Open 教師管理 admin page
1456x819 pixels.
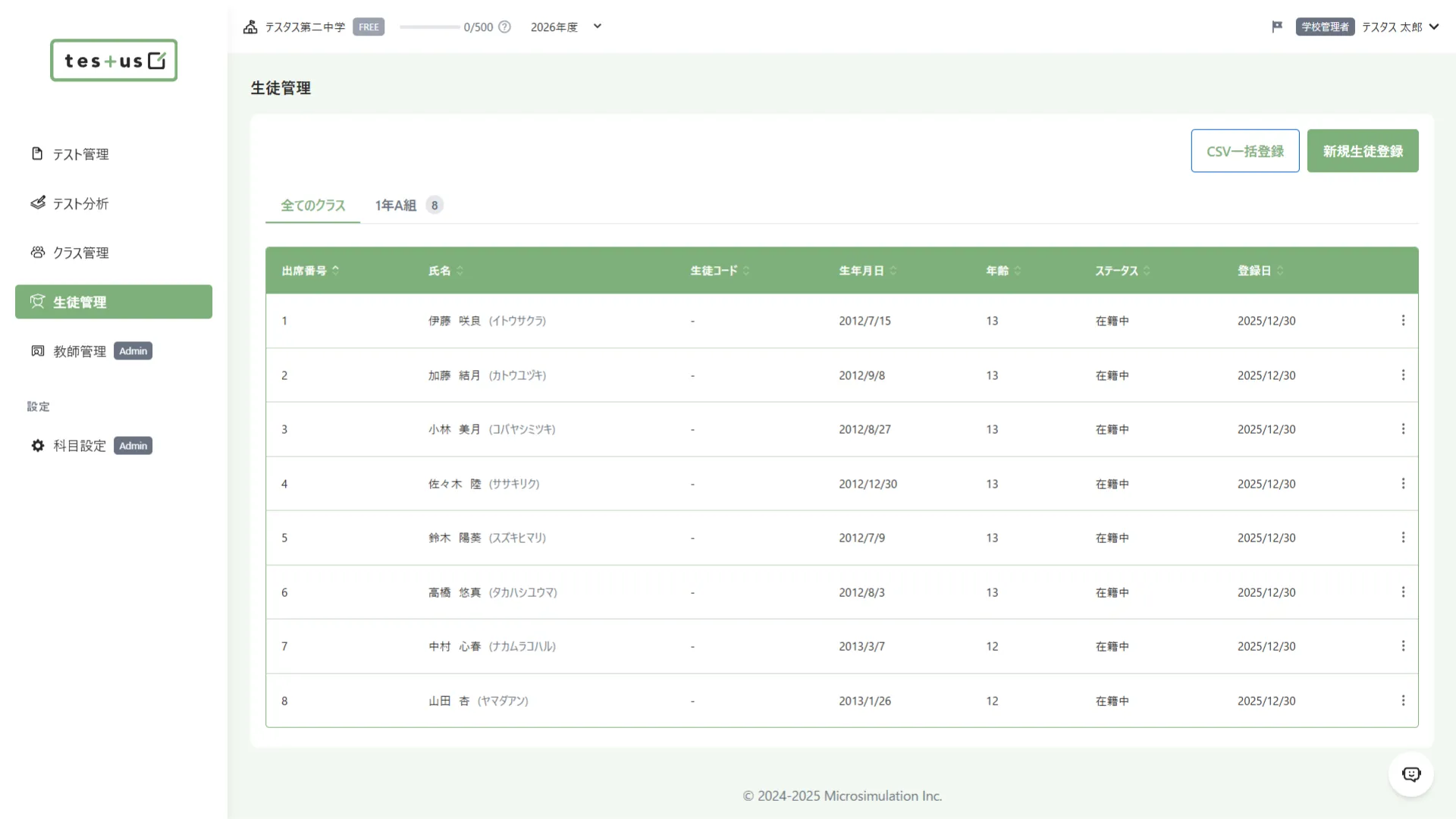(x=114, y=351)
